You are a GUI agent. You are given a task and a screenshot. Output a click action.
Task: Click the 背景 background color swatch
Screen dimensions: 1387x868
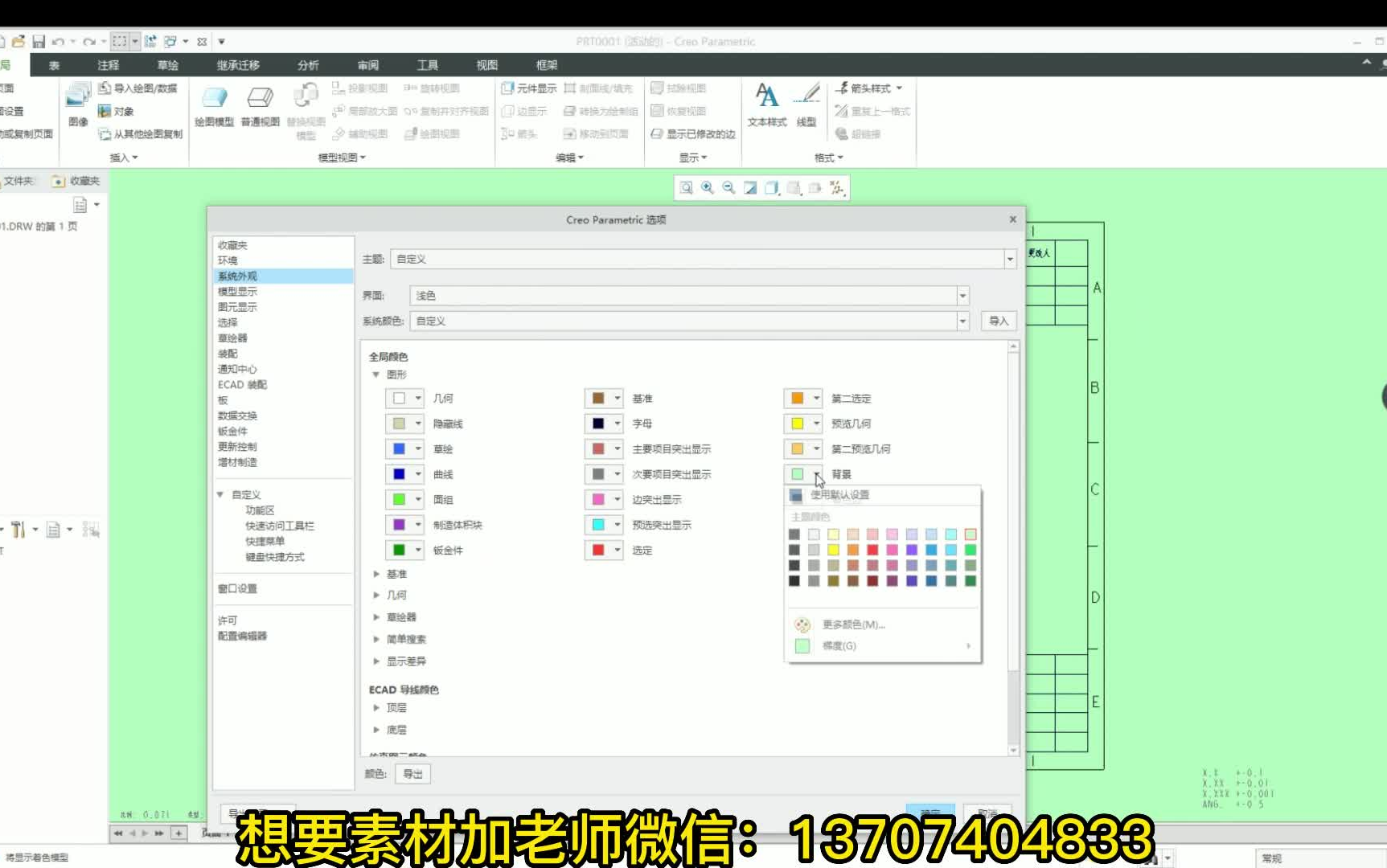797,474
